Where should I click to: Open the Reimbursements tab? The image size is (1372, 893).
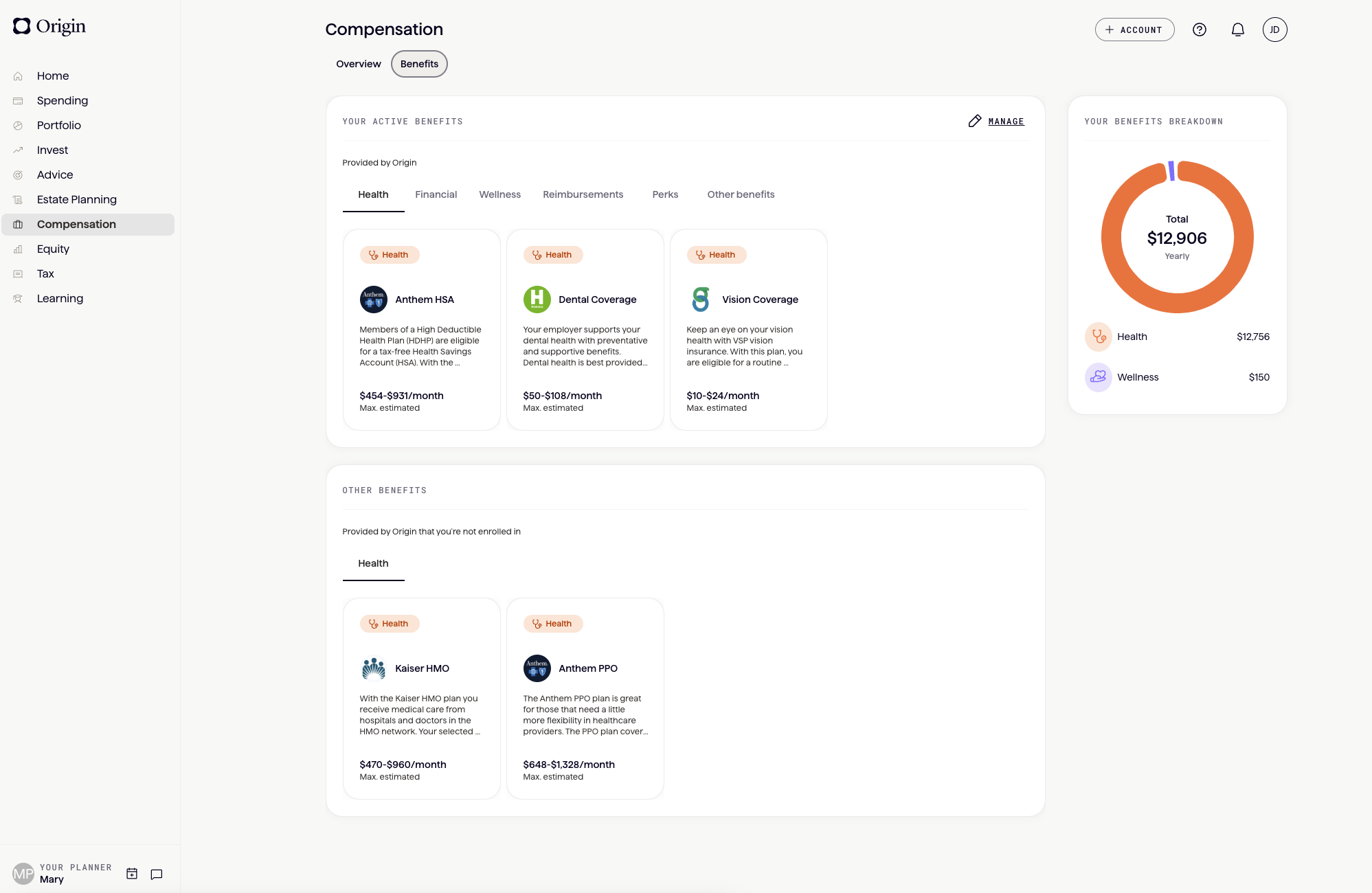coord(583,194)
